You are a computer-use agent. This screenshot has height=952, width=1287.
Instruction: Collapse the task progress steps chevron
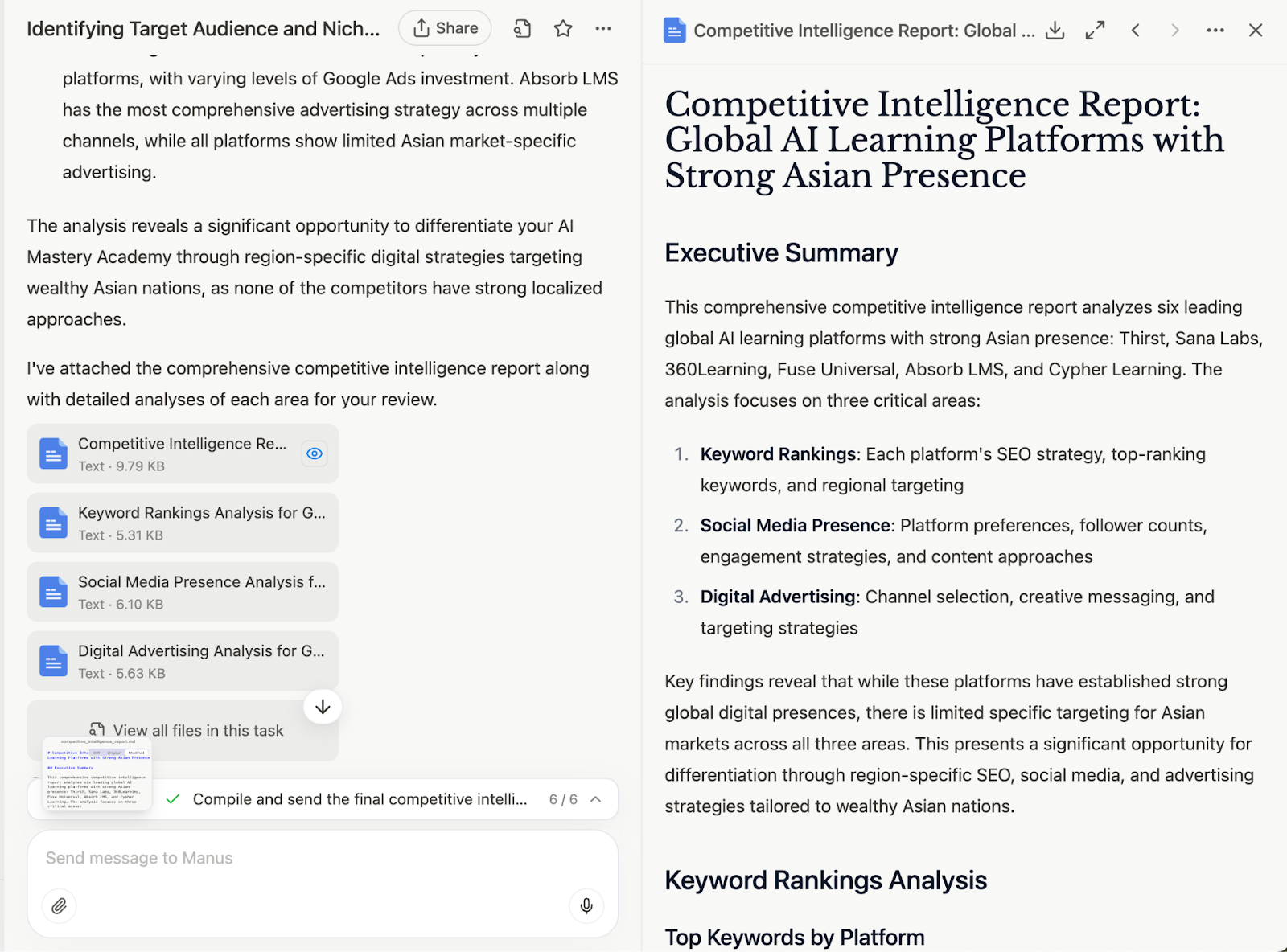[x=596, y=799]
